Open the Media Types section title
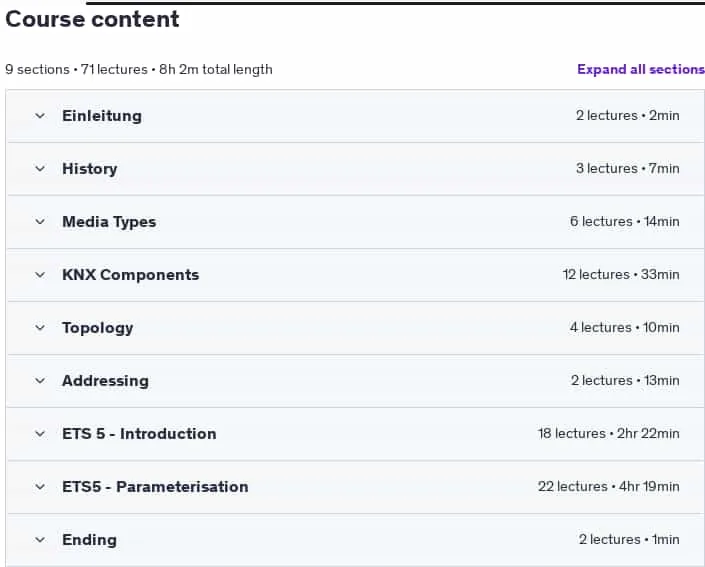The height and width of the screenshot is (567, 705). pos(109,222)
